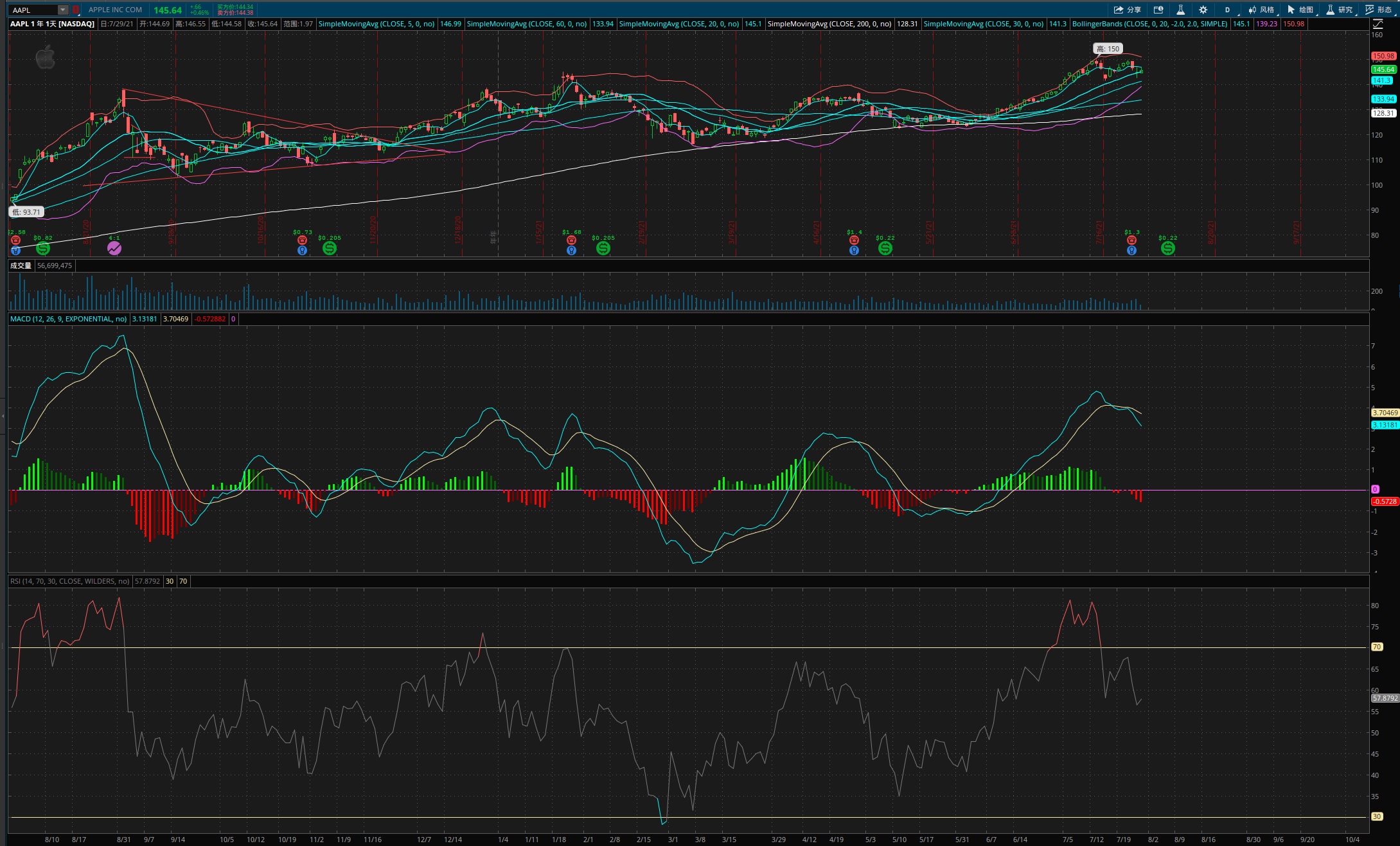Screen dimensions: 1400x846
Task: Click the 高: 150 high price bubble
Action: [1108, 48]
